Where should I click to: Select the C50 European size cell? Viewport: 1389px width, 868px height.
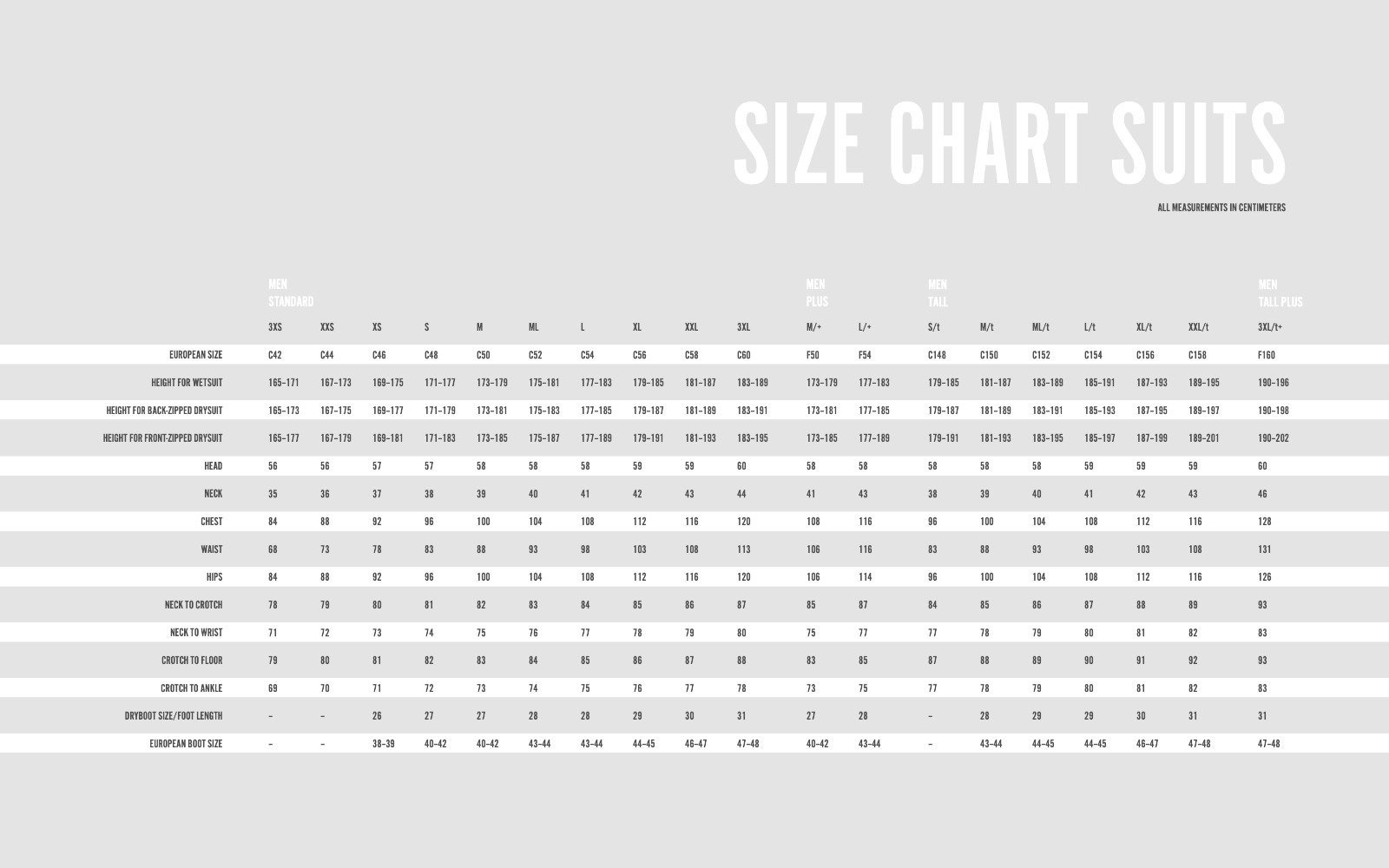(484, 355)
